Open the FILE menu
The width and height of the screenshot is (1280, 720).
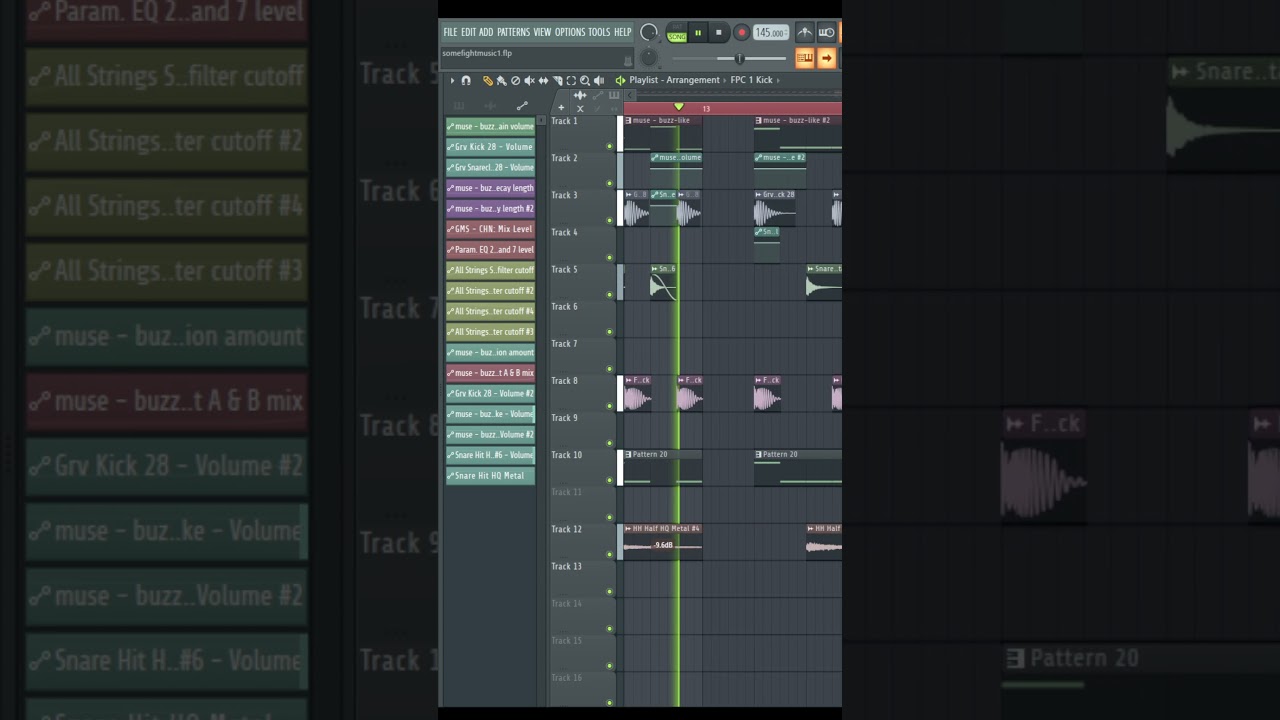pos(450,32)
